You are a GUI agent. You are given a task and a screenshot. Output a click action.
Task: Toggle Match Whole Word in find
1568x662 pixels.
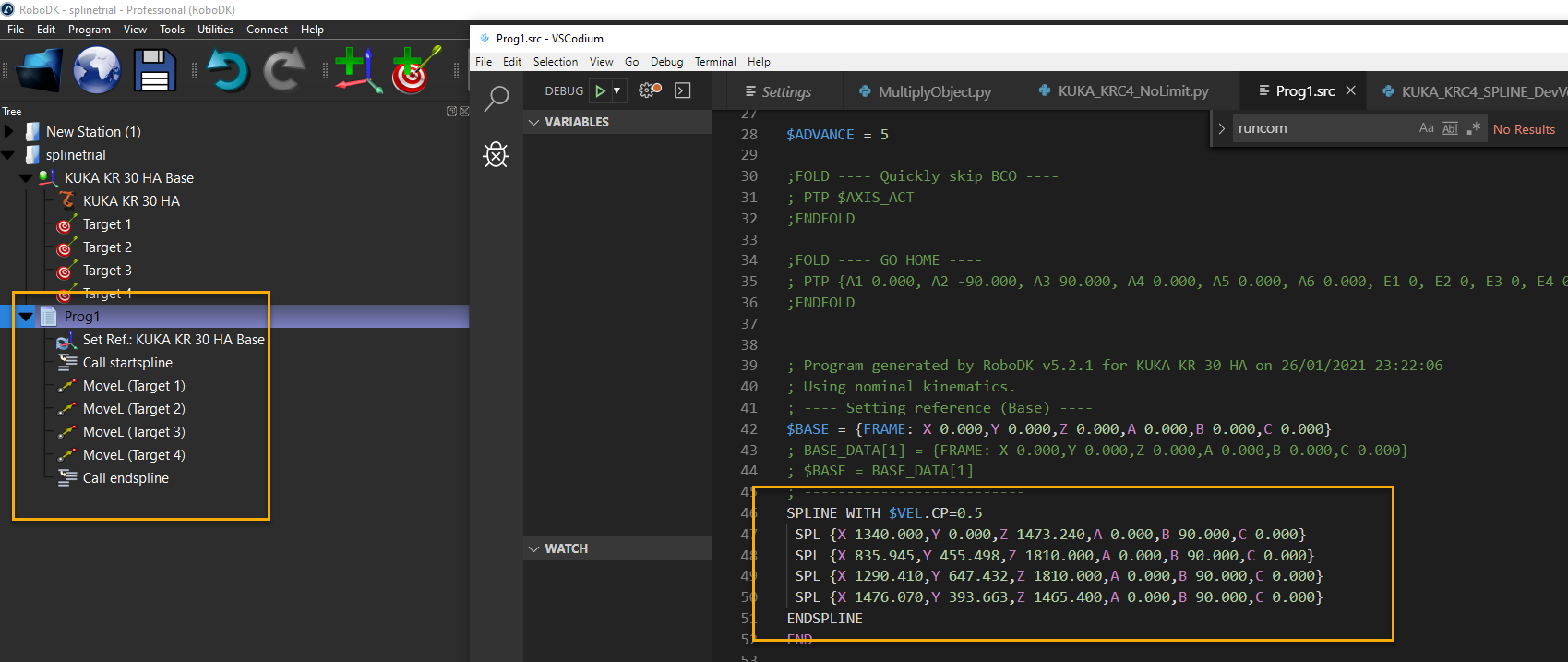pos(1450,128)
